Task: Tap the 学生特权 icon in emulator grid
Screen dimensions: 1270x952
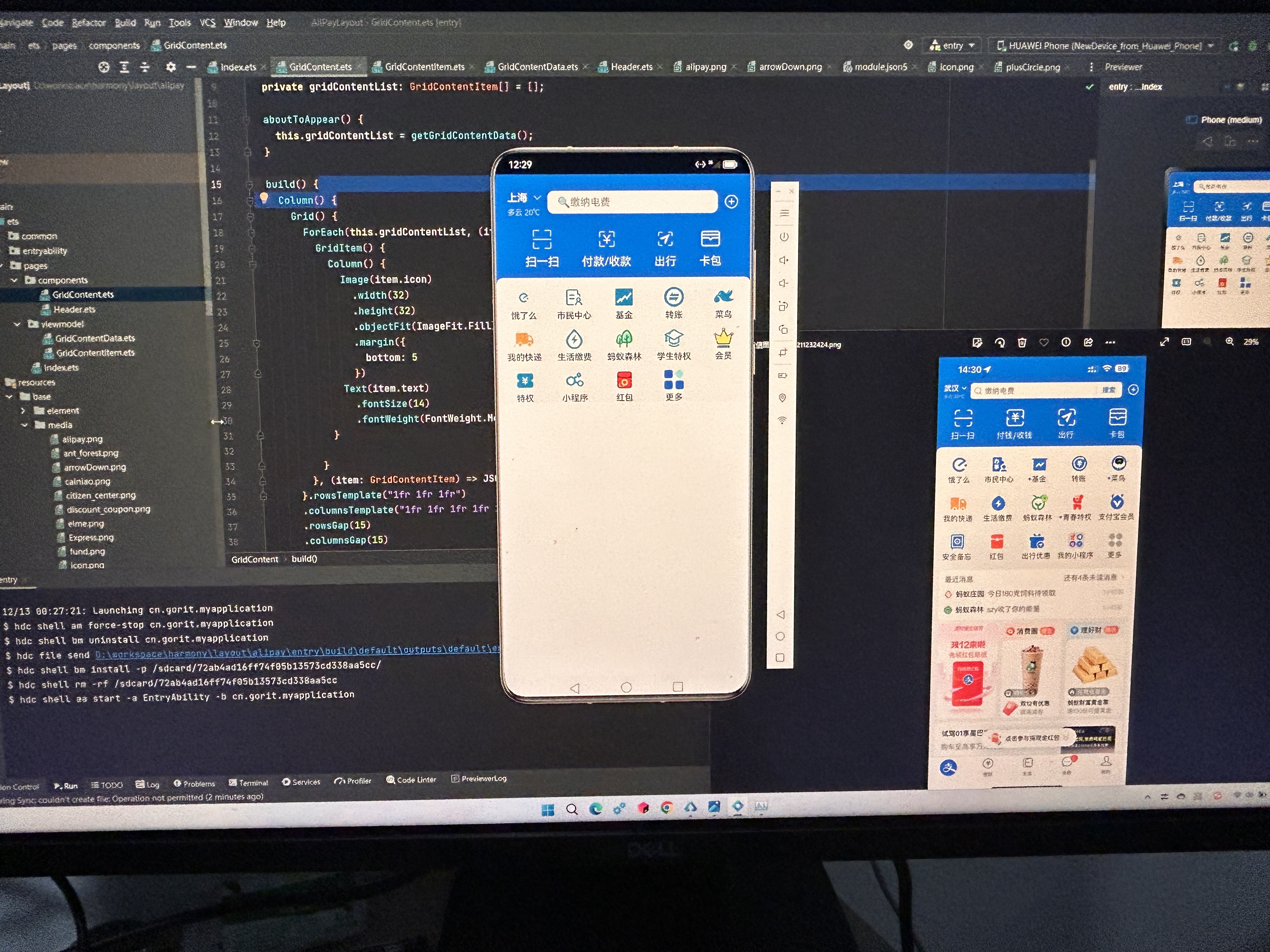Action: [673, 338]
